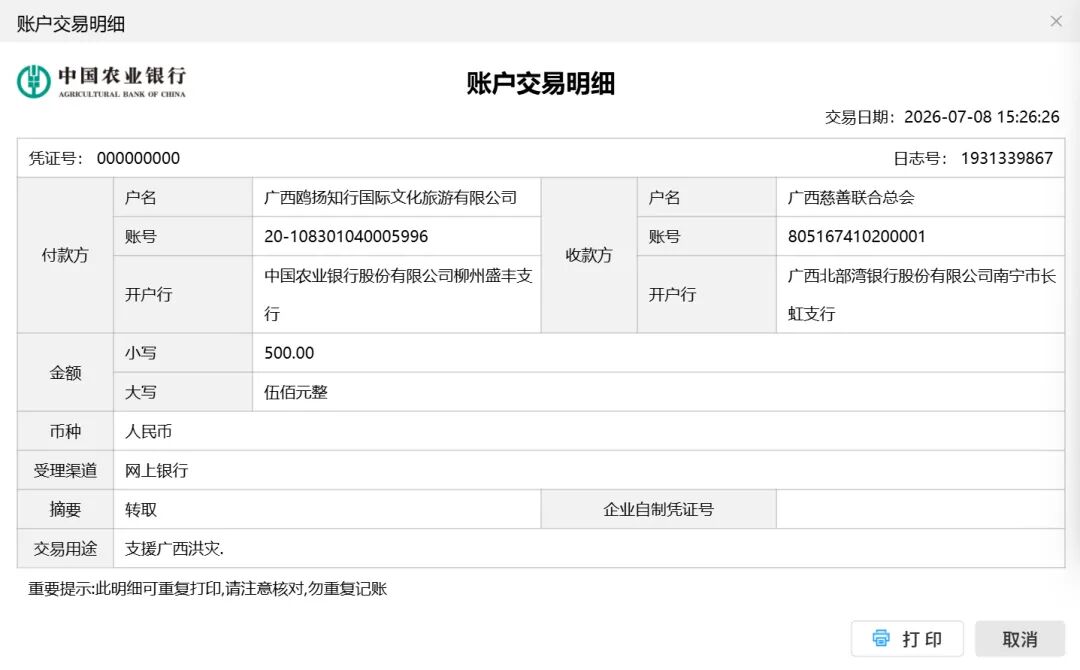Click the summary value 转取
1080x670 pixels.
141,510
